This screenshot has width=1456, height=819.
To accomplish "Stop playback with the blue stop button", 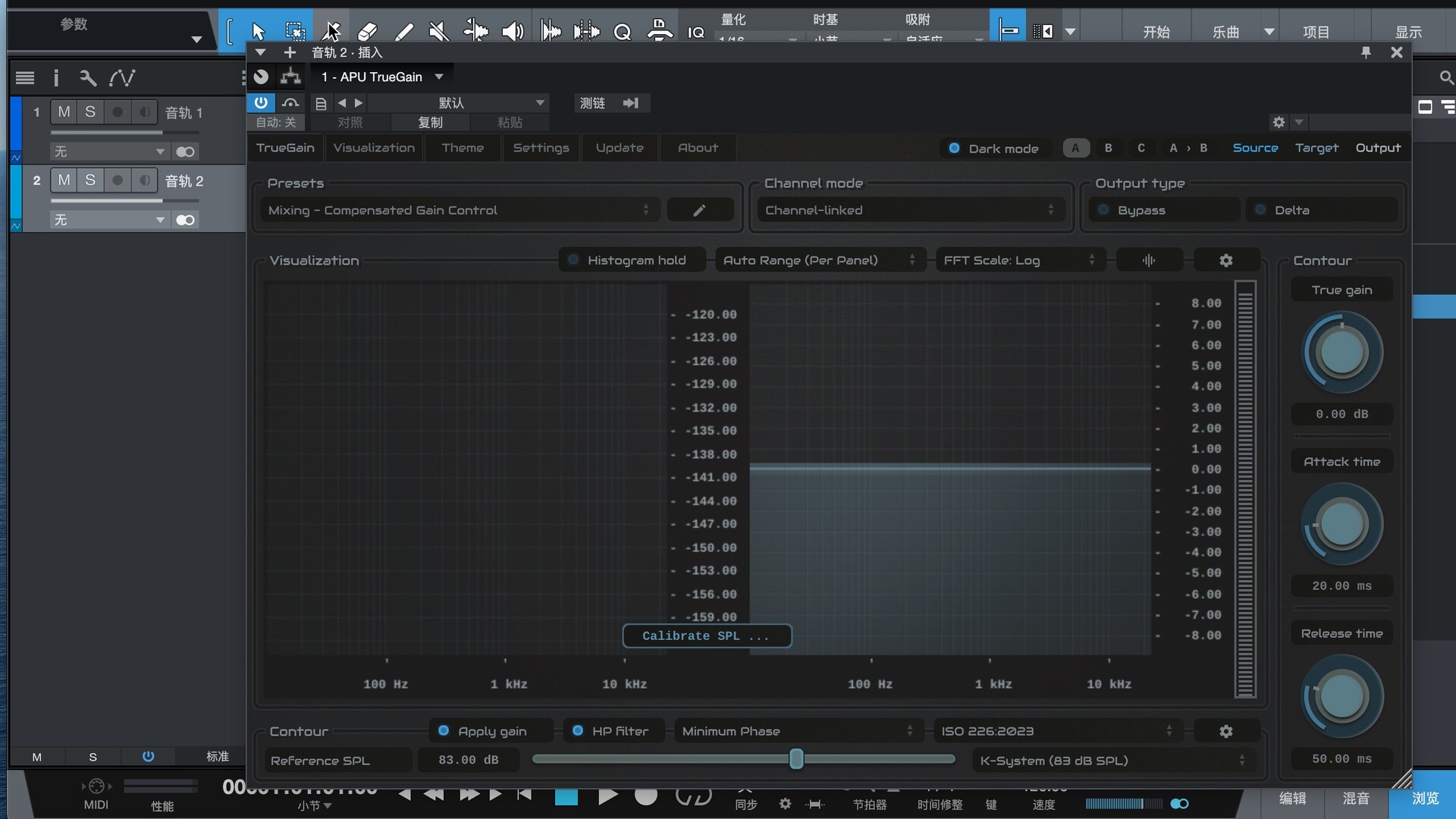I will (566, 796).
